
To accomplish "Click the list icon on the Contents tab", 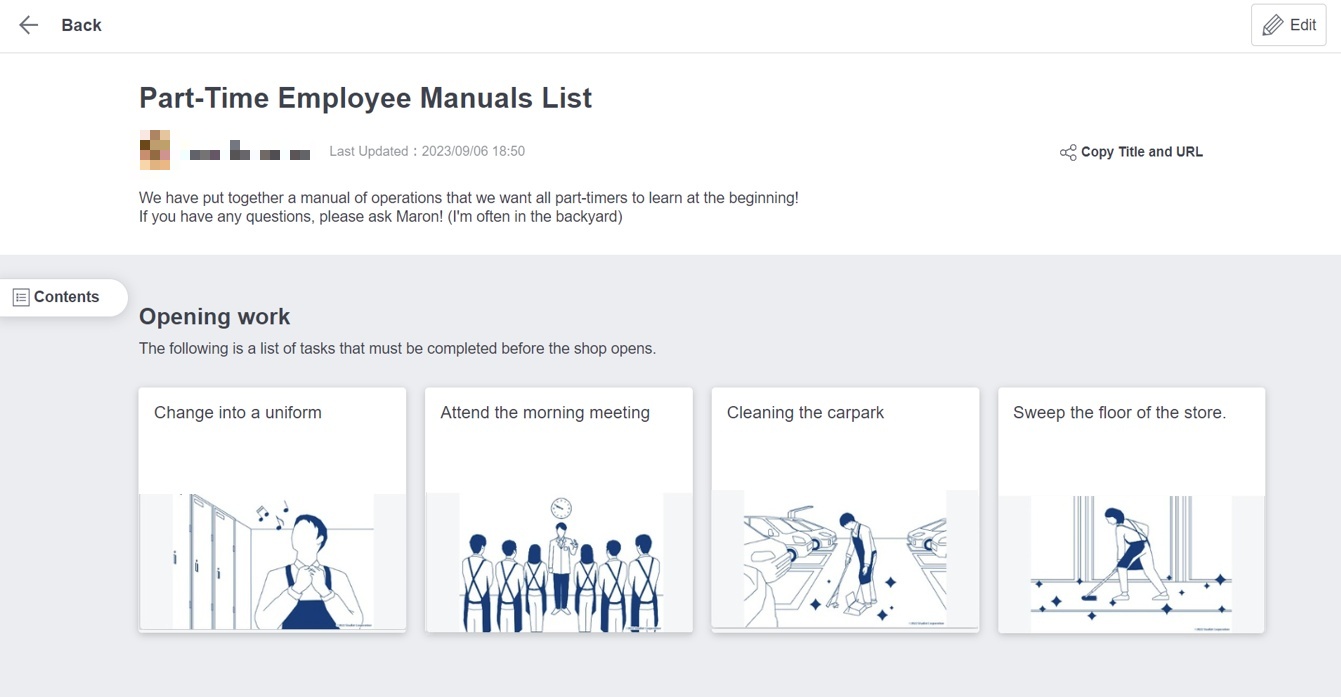I will [21, 297].
